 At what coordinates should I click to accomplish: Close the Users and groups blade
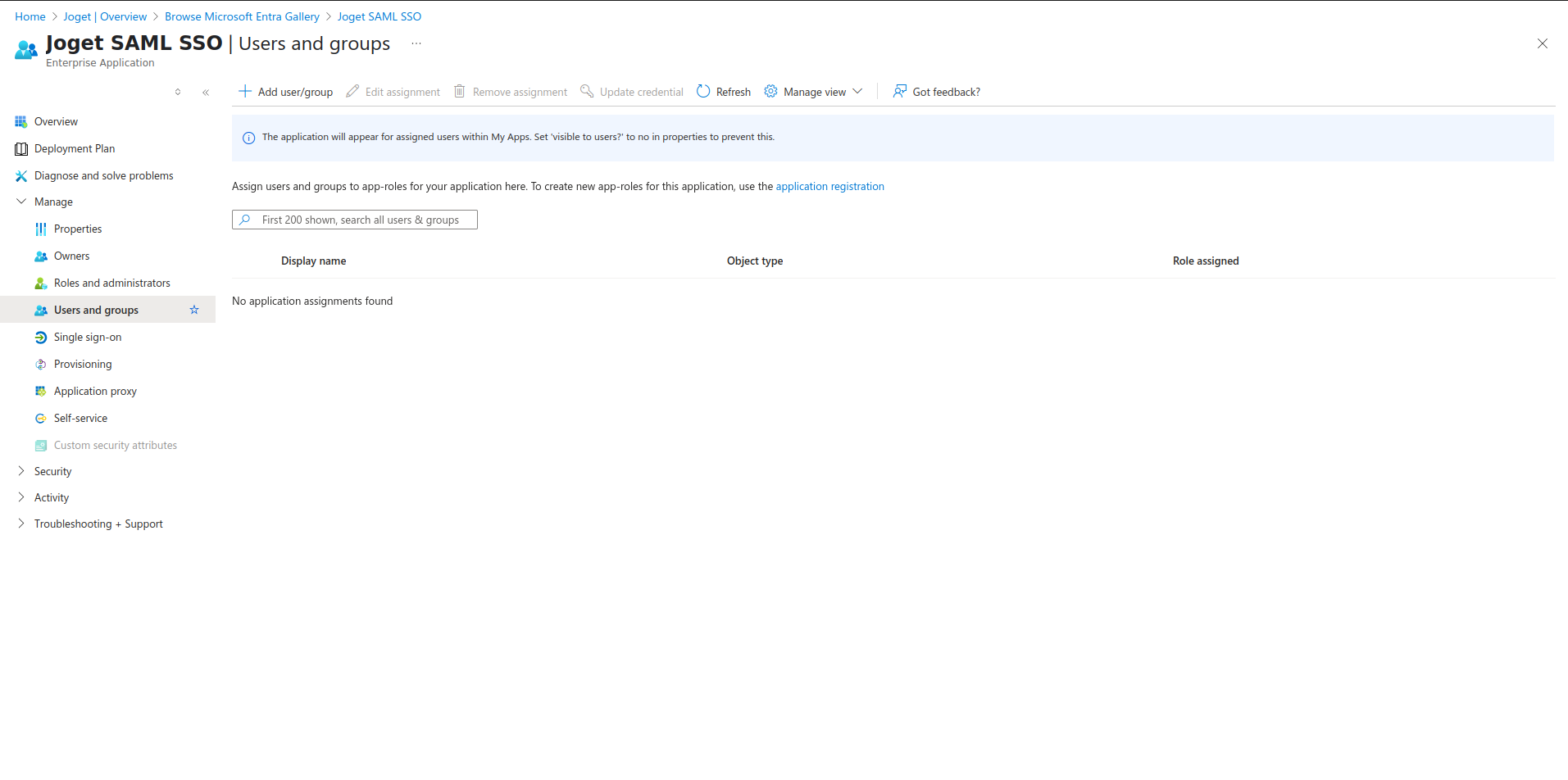pyautogui.click(x=1543, y=43)
